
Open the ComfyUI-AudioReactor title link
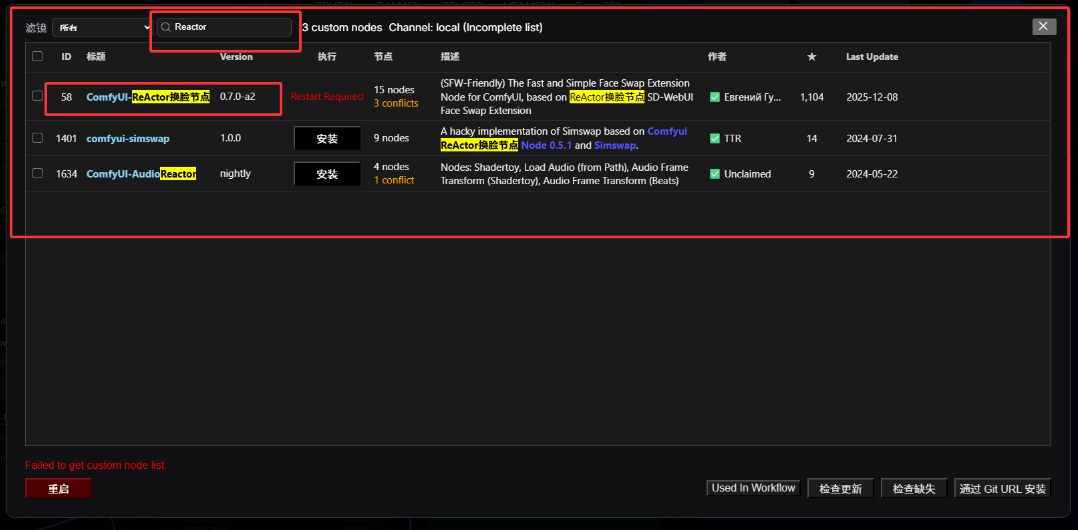click(x=141, y=174)
